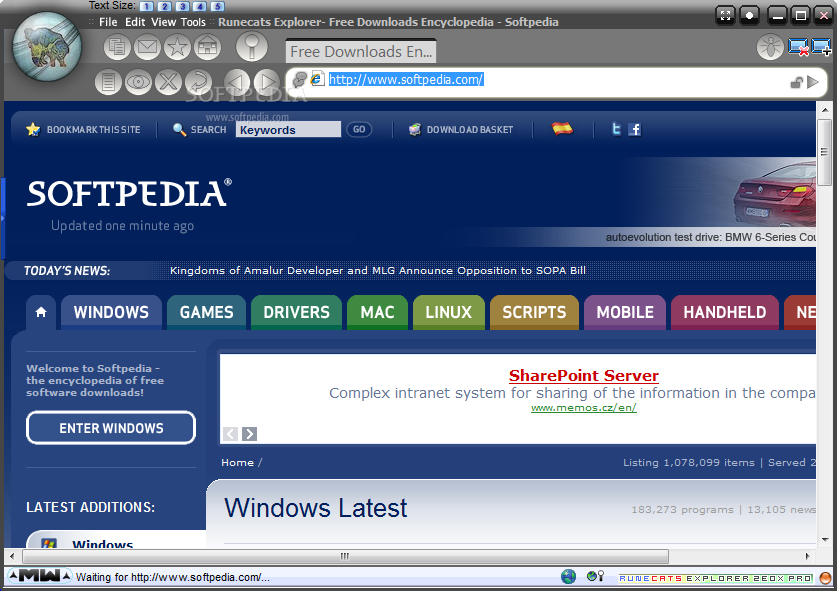Open the View menu
This screenshot has width=837, height=591.
coord(163,22)
